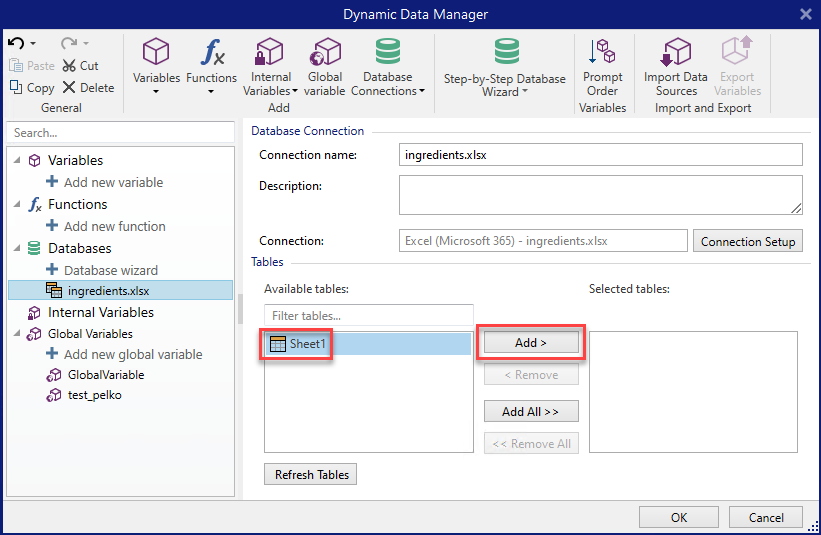
Task: Collapse the Variables tree node
Action: click(x=17, y=160)
